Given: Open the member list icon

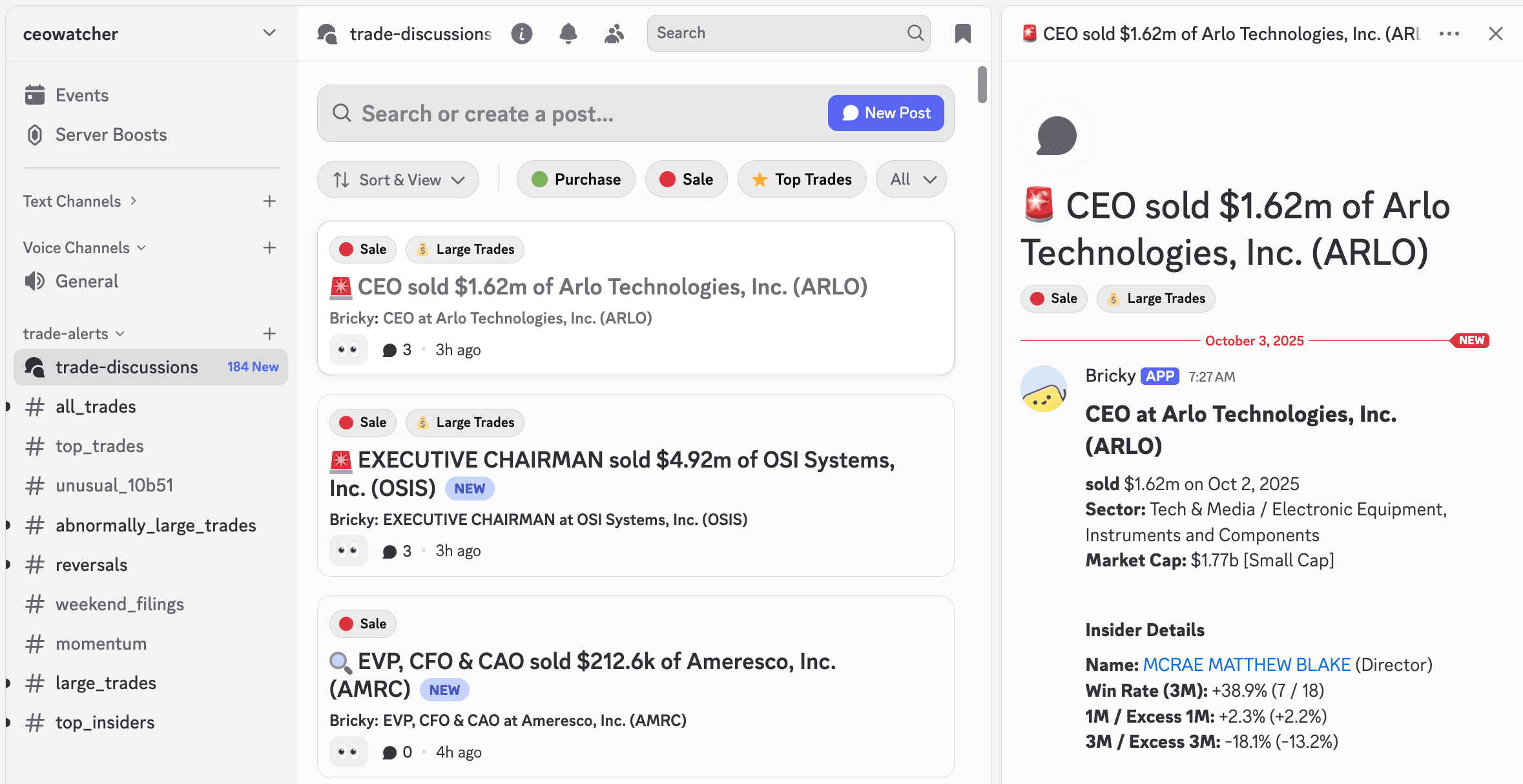Looking at the screenshot, I should tap(614, 34).
